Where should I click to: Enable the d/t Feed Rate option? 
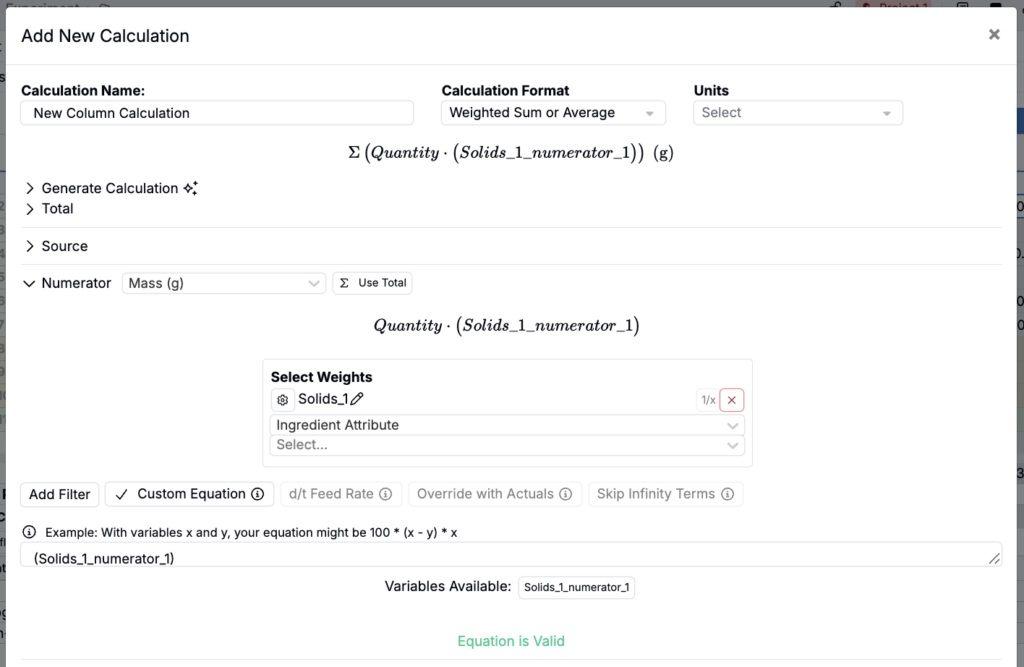[x=330, y=494]
